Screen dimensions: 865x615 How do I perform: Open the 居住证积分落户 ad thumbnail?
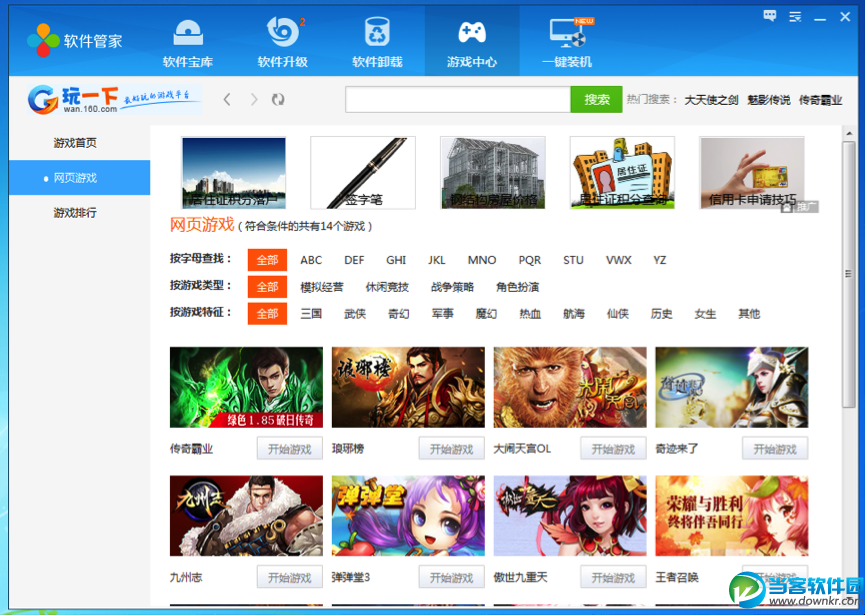pyautogui.click(x=234, y=173)
